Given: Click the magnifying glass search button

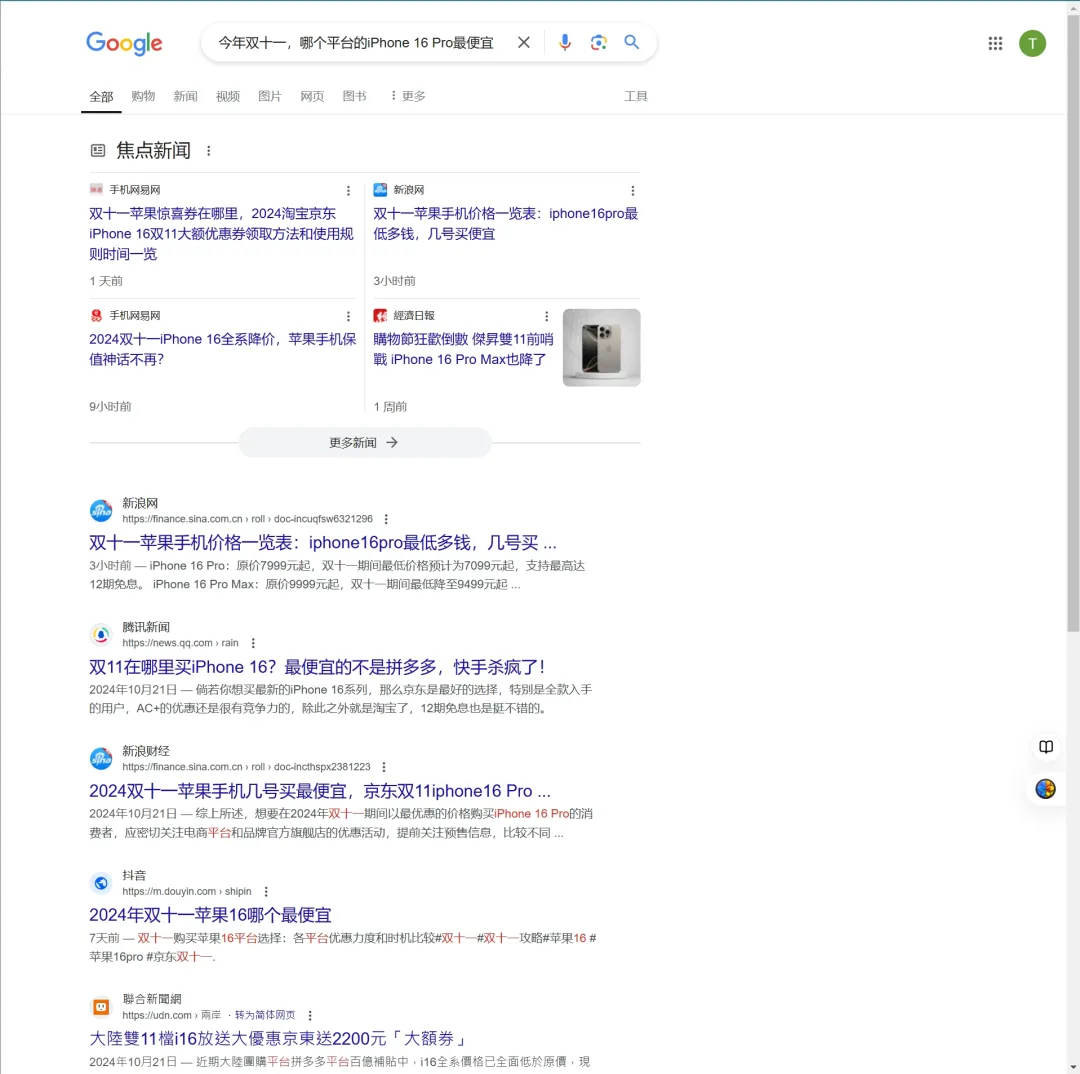Looking at the screenshot, I should [632, 42].
